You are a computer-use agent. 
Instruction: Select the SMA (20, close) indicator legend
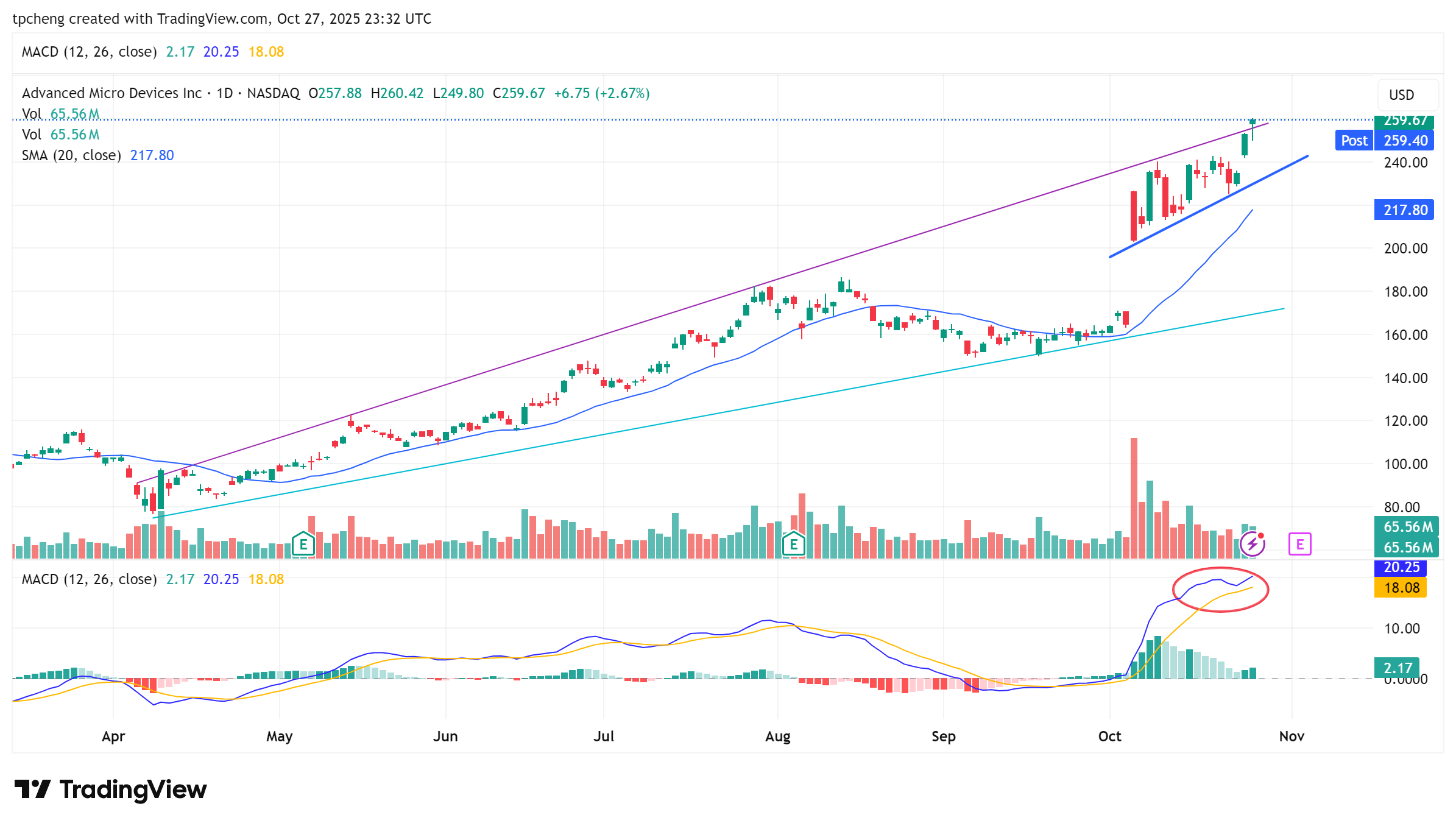coord(71,155)
